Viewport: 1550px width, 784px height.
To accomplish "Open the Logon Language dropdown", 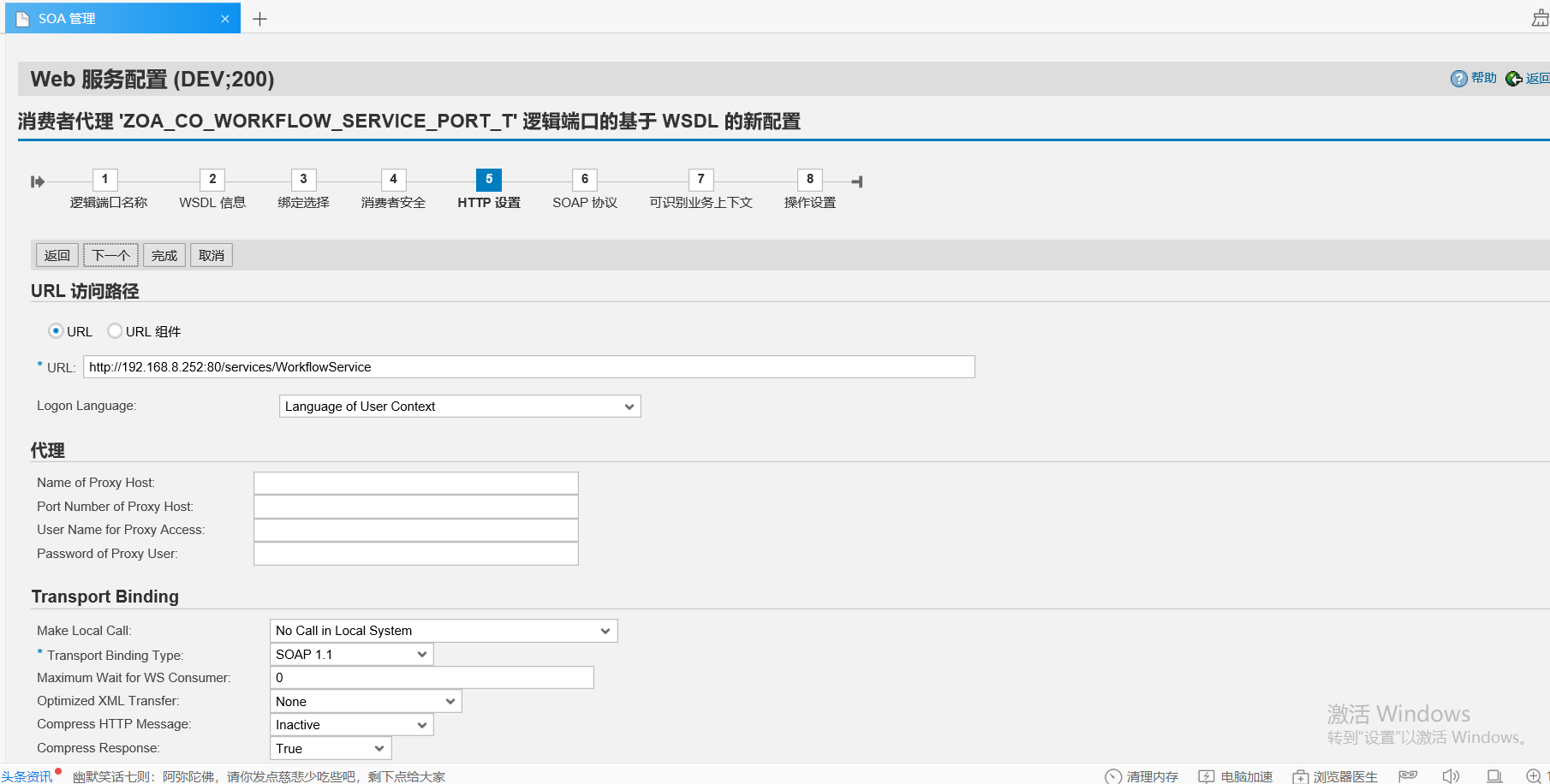I will [629, 406].
